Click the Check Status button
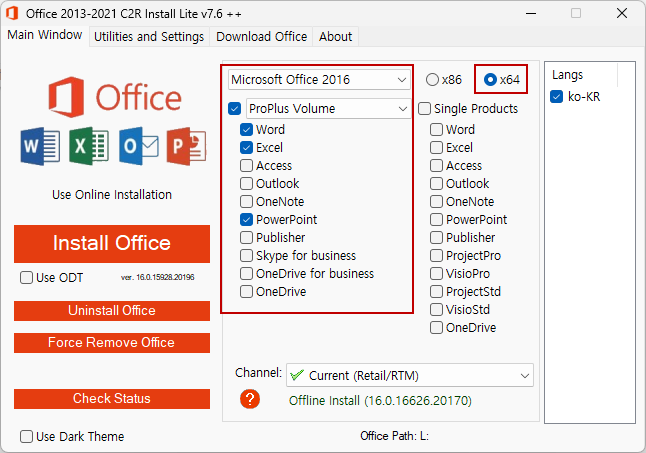Image resolution: width=646 pixels, height=453 pixels. [112, 399]
